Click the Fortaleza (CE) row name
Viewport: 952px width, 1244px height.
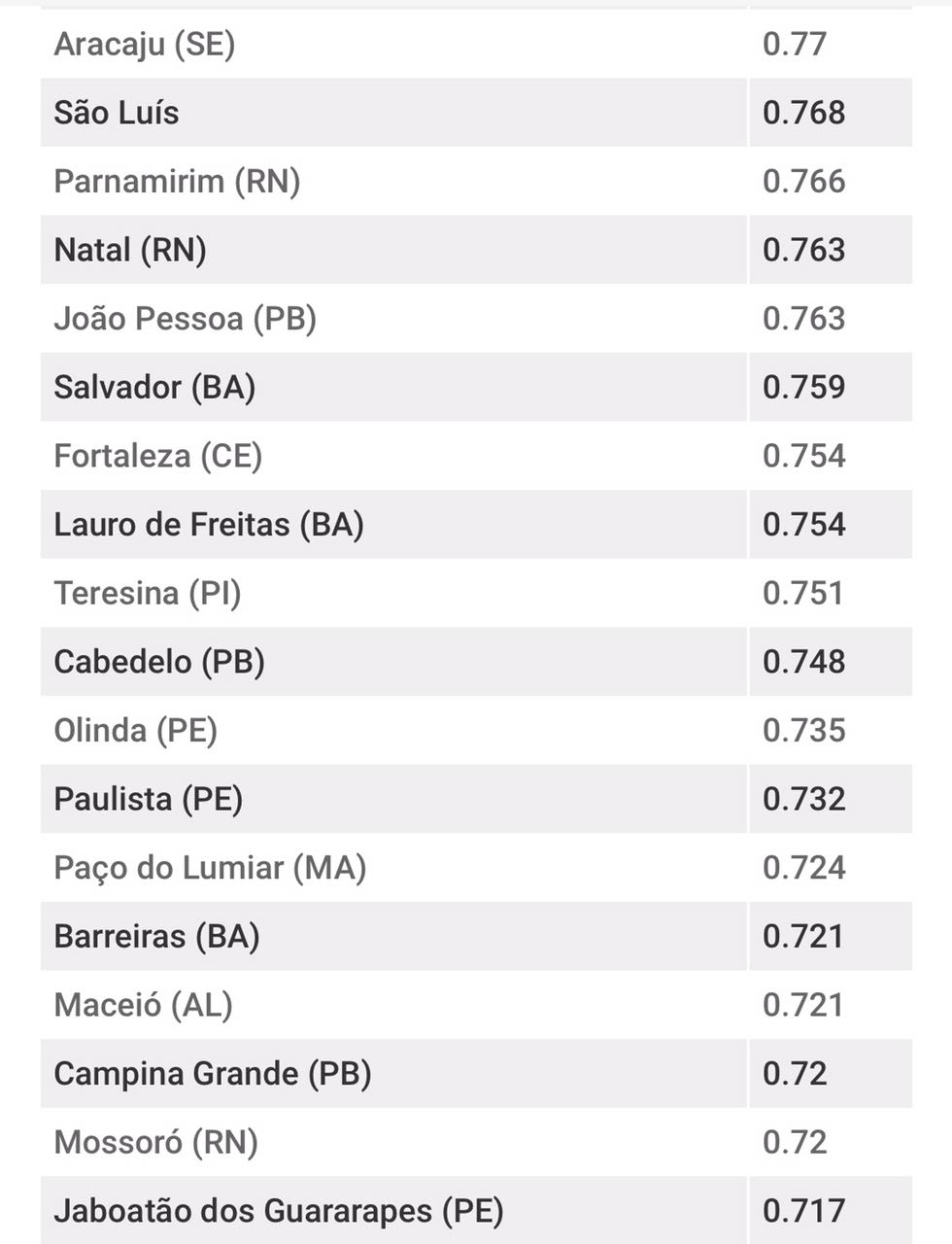pos(157,456)
